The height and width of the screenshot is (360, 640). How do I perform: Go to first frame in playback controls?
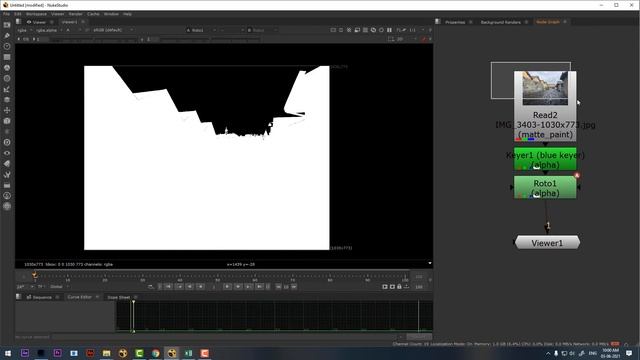click(168, 287)
